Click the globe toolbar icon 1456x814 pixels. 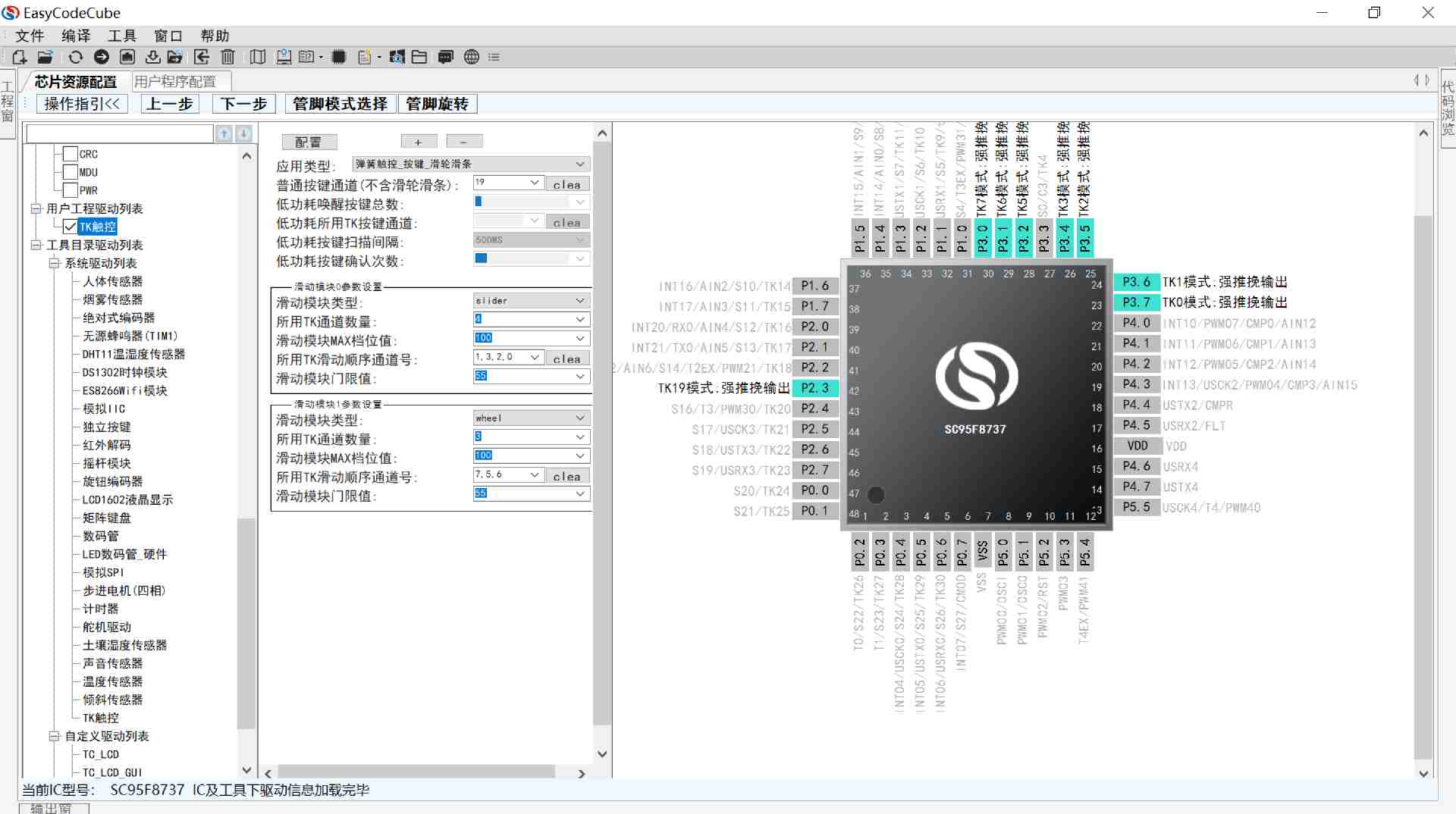click(x=472, y=57)
